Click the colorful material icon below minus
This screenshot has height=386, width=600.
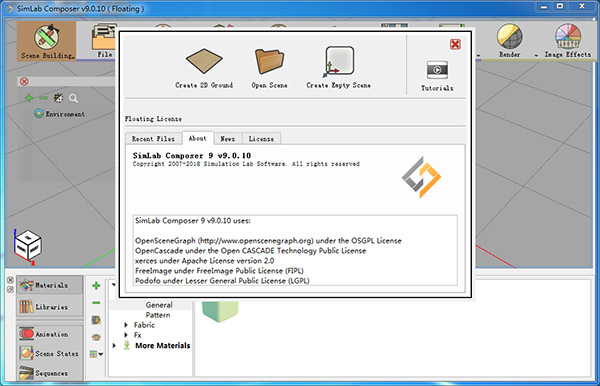[x=96, y=320]
